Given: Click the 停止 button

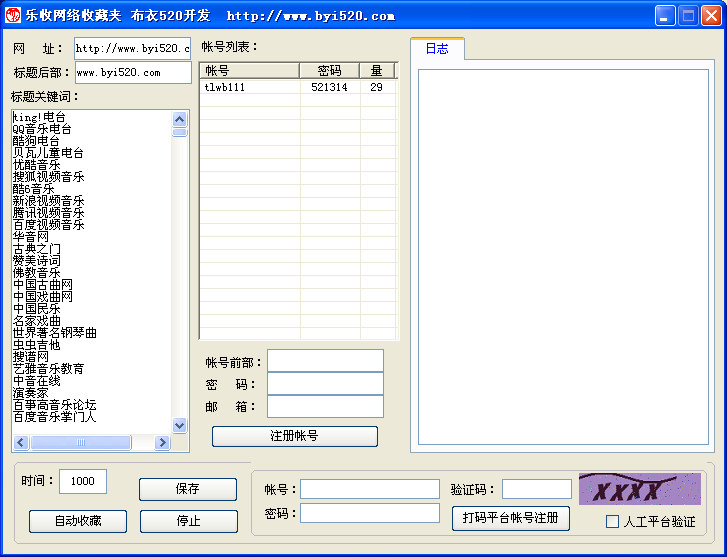Looking at the screenshot, I should tap(189, 521).
